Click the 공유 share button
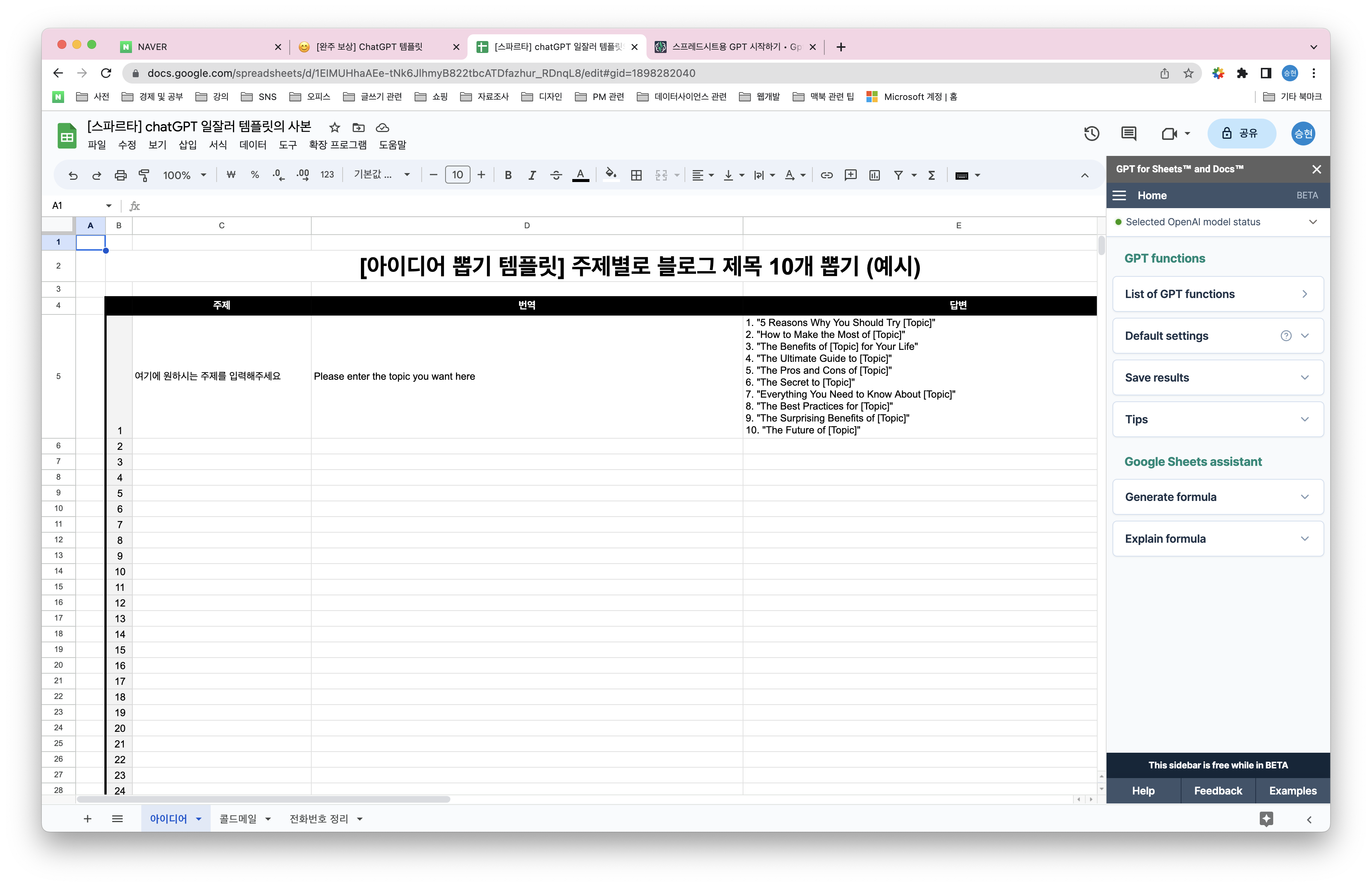The image size is (1372, 887). click(x=1241, y=134)
